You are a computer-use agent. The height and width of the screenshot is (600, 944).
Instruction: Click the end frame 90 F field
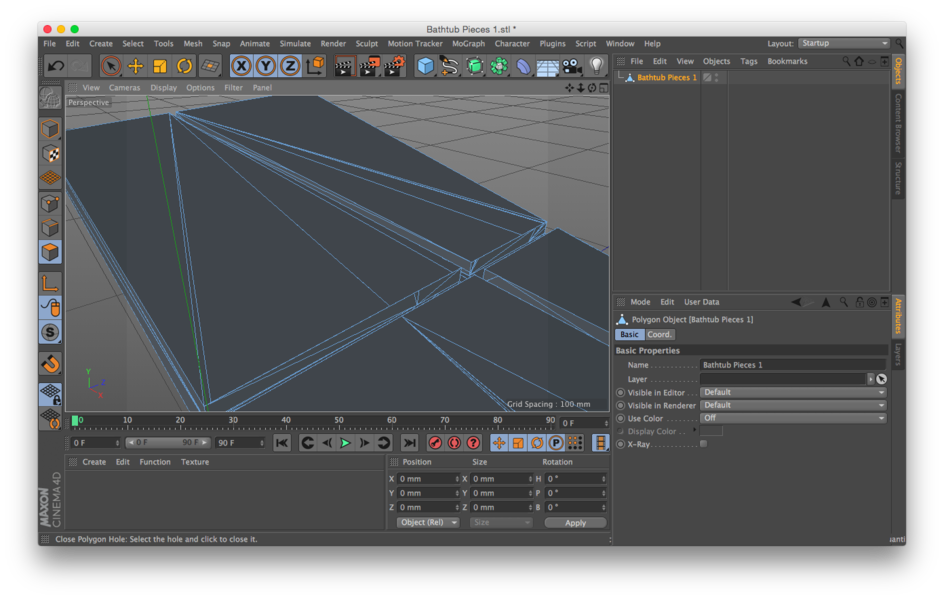coord(240,443)
